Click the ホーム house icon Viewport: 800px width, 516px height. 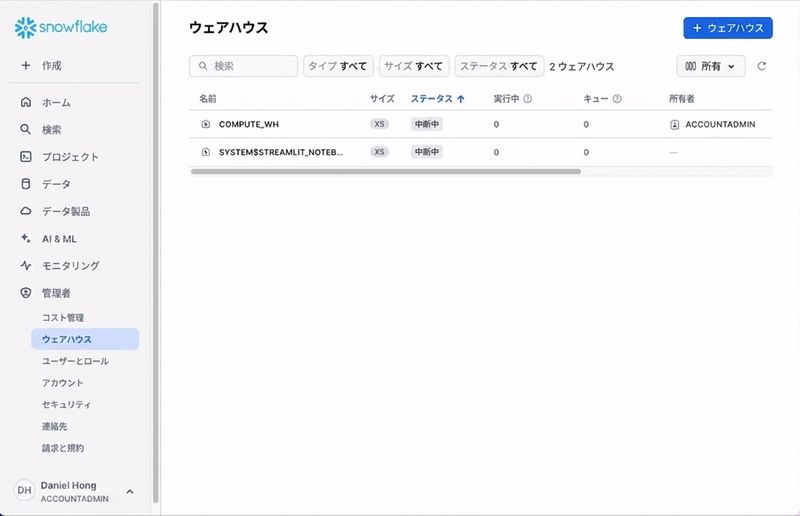click(x=26, y=102)
